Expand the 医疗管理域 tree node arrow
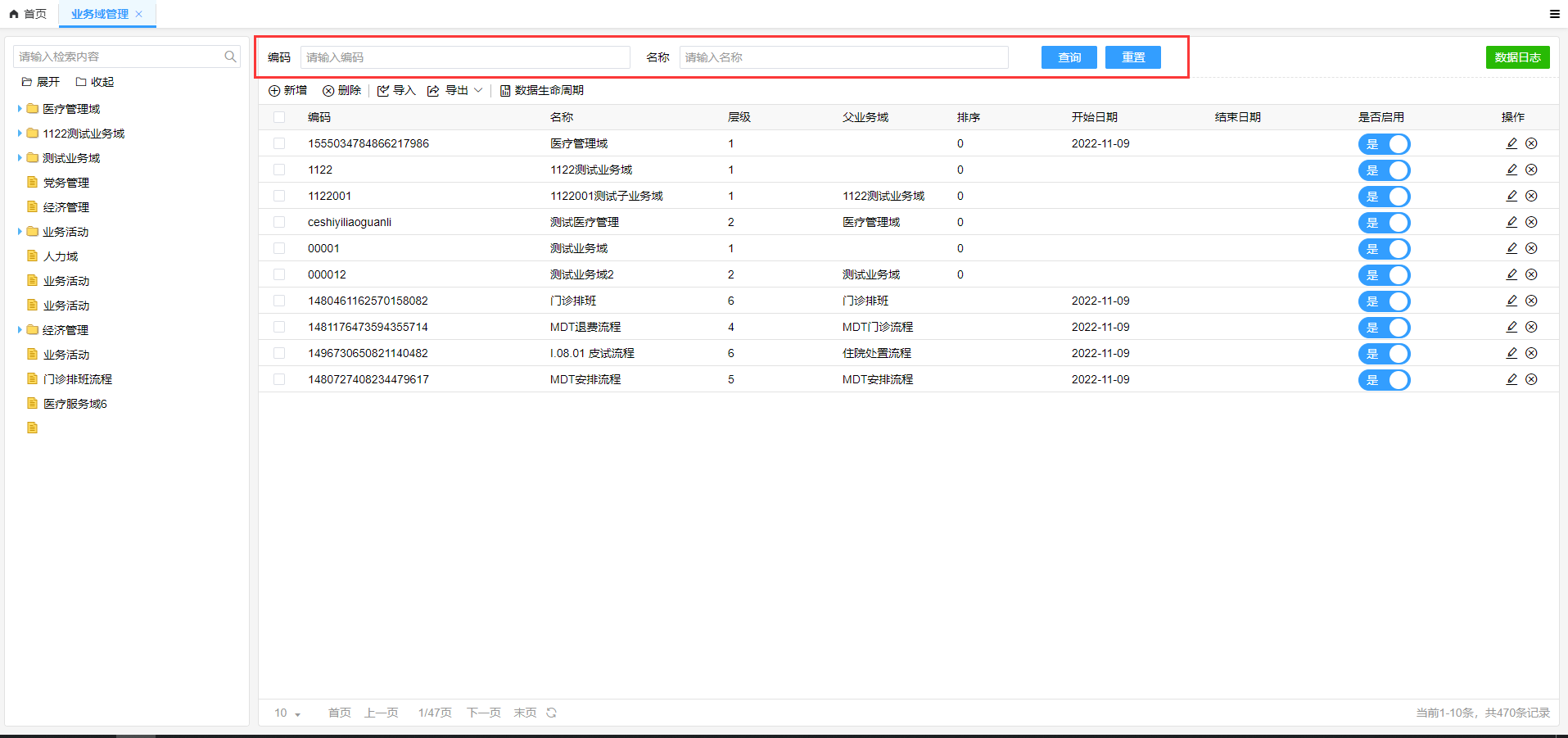The height and width of the screenshot is (738, 1568). pyautogui.click(x=20, y=108)
